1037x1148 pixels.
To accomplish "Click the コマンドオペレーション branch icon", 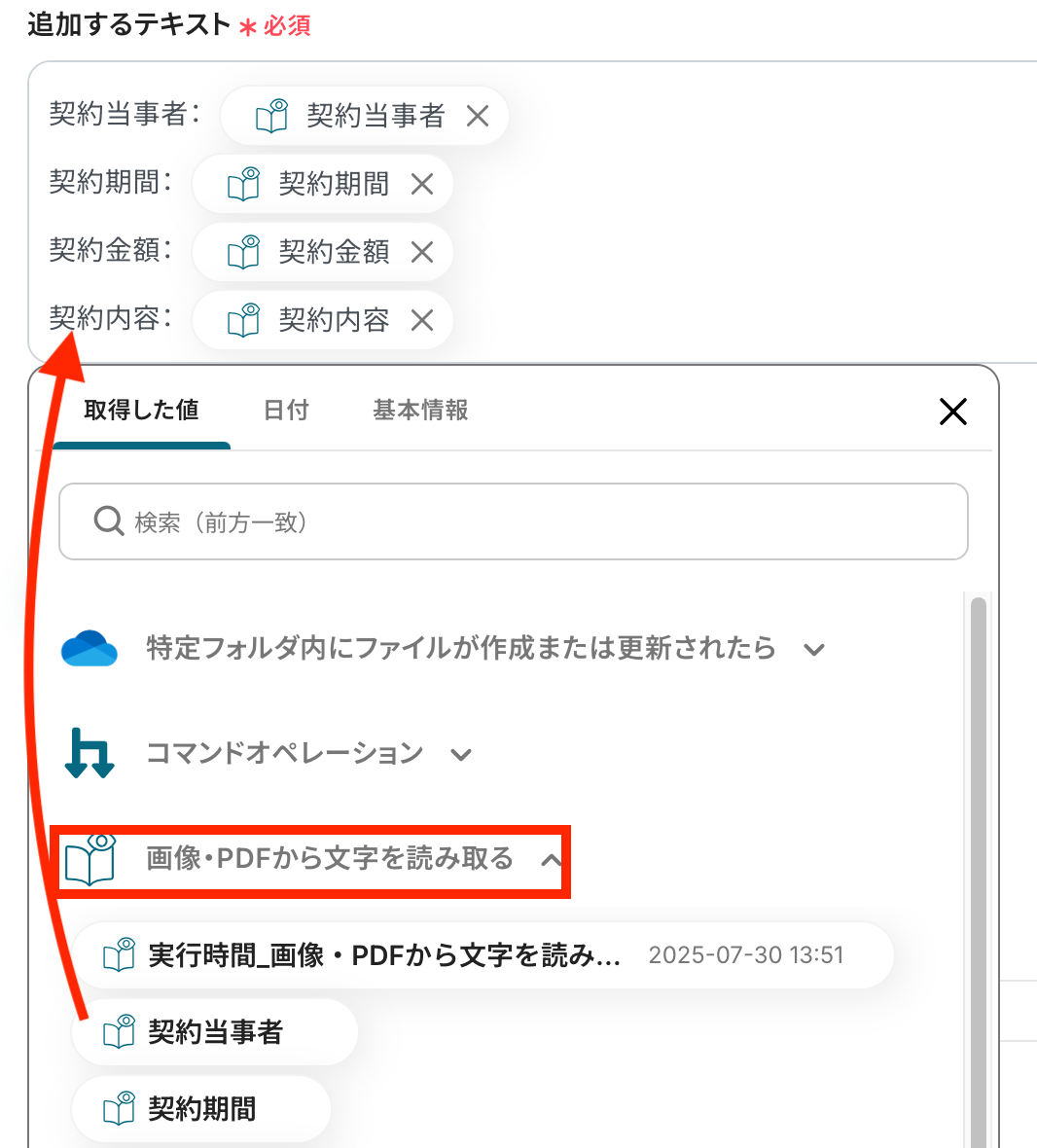I will 89,753.
